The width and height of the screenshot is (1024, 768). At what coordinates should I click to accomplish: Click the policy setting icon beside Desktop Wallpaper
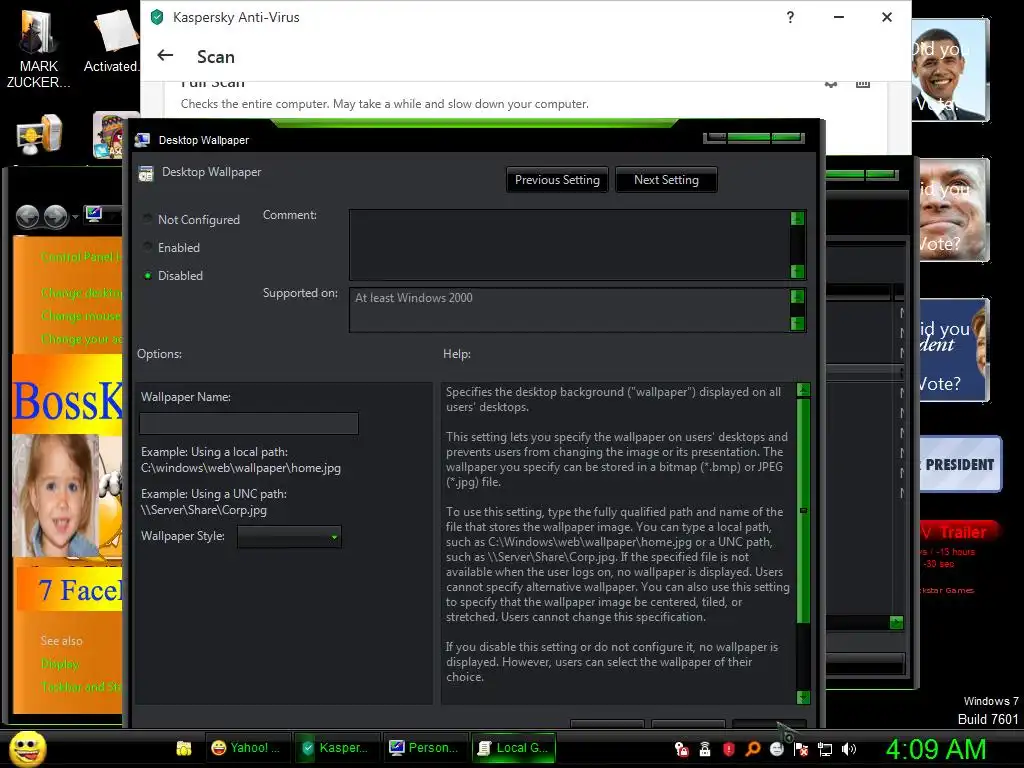[146, 173]
